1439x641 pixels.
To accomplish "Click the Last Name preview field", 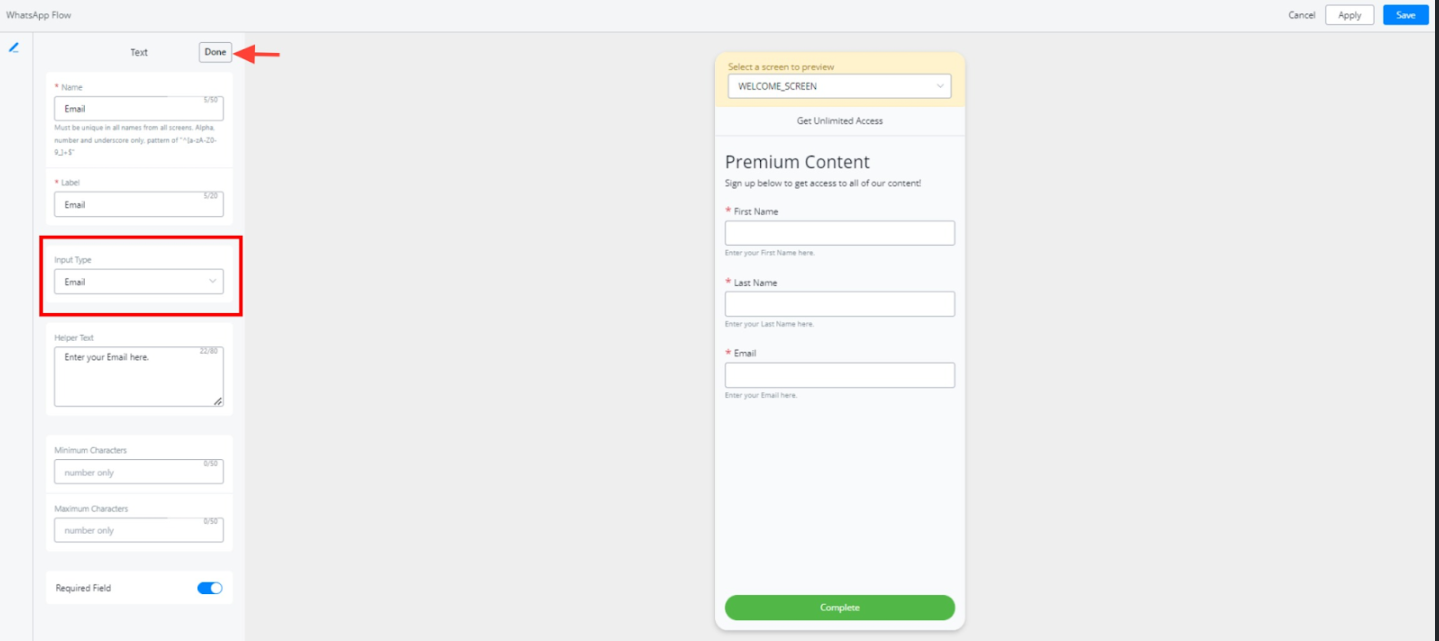I will point(839,304).
